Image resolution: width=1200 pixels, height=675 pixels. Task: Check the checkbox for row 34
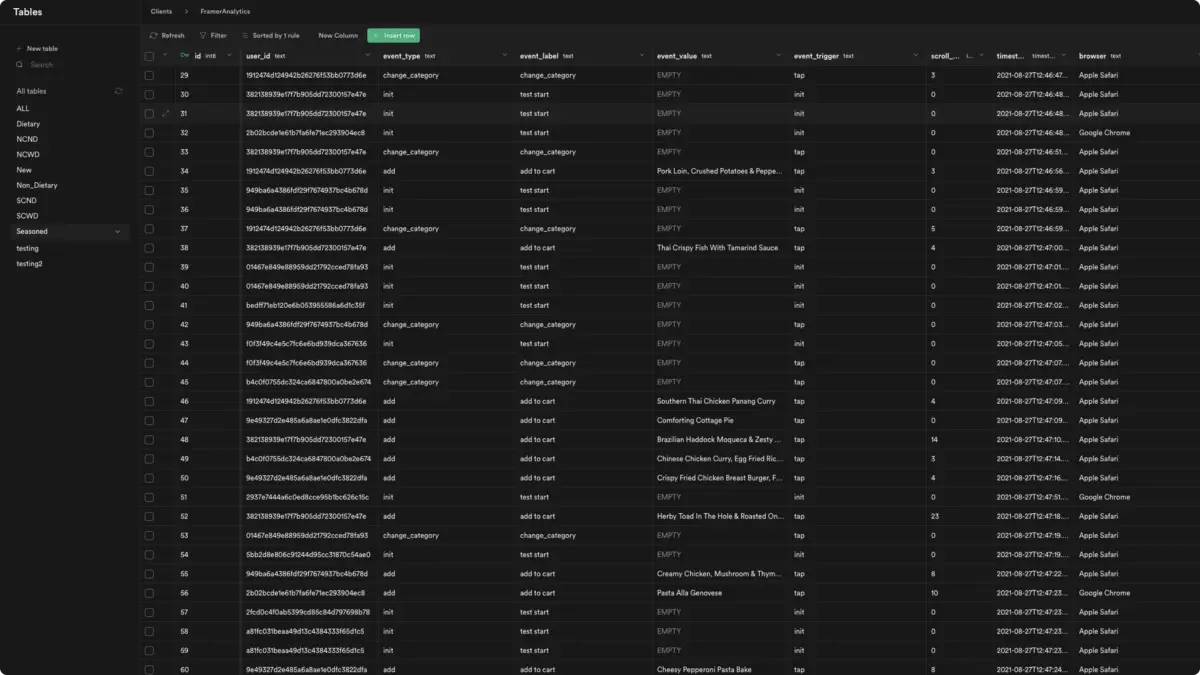[x=149, y=171]
